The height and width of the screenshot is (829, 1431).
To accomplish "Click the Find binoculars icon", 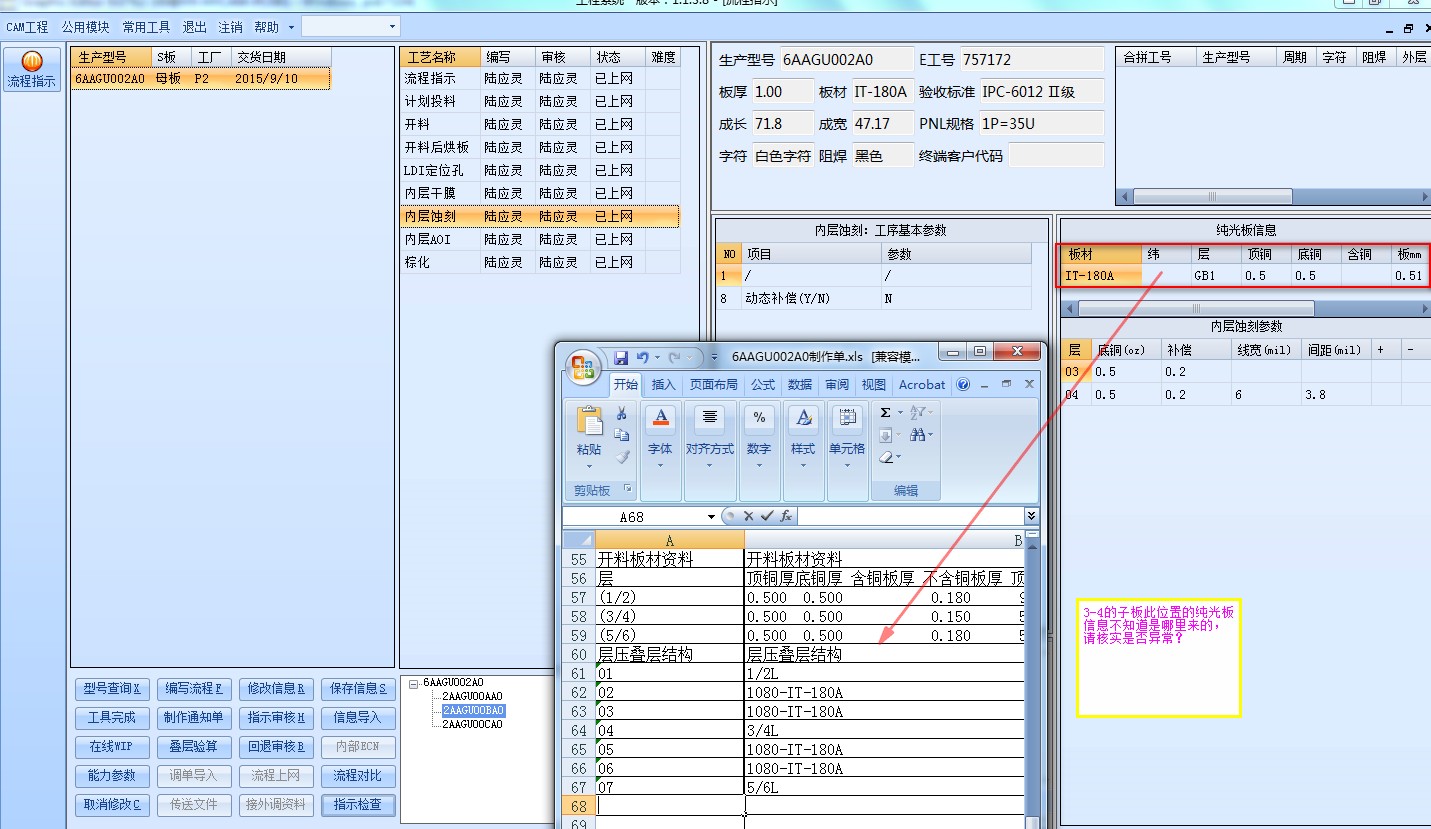I will [919, 434].
